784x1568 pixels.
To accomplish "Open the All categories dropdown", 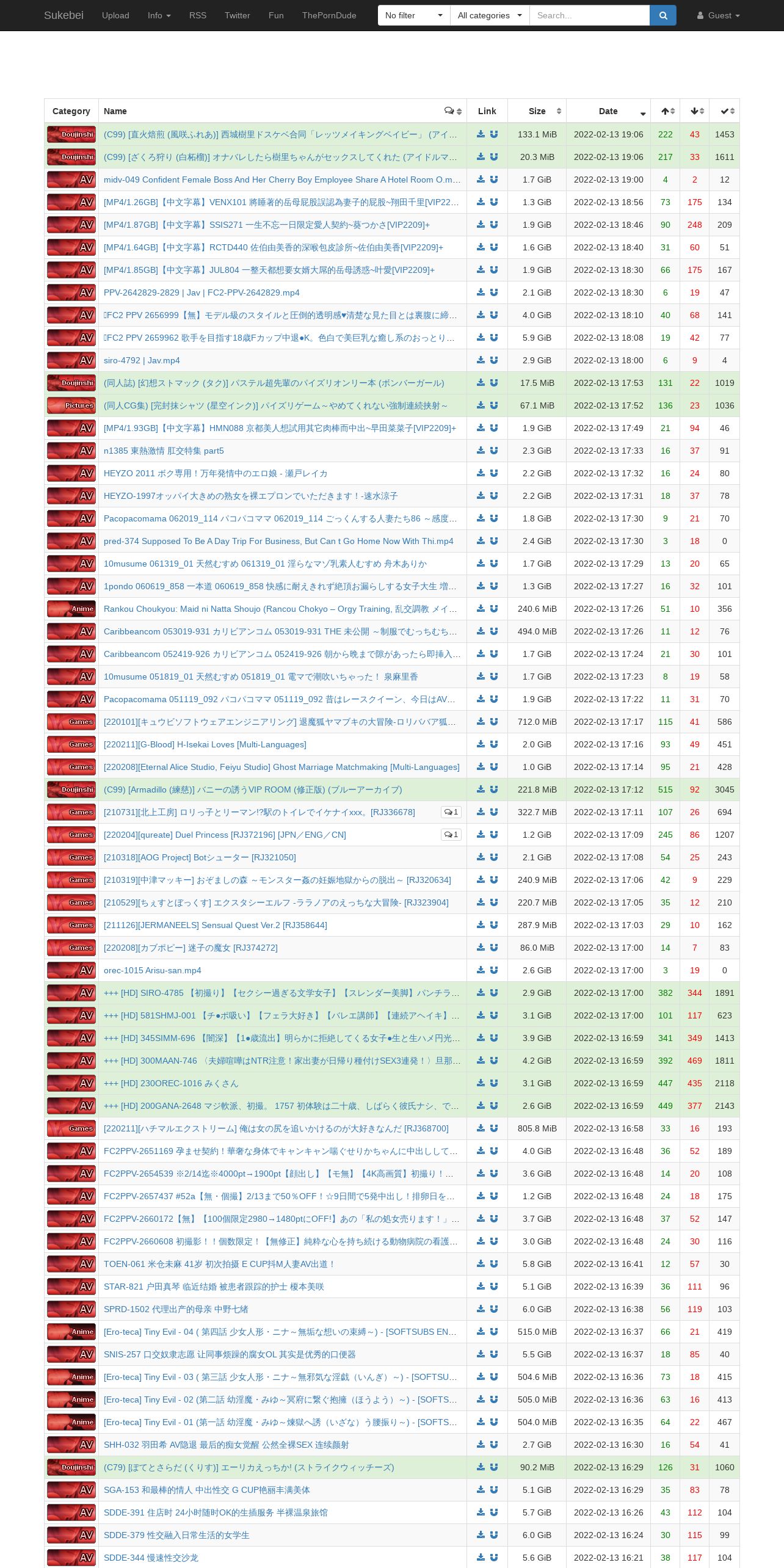I will (490, 15).
